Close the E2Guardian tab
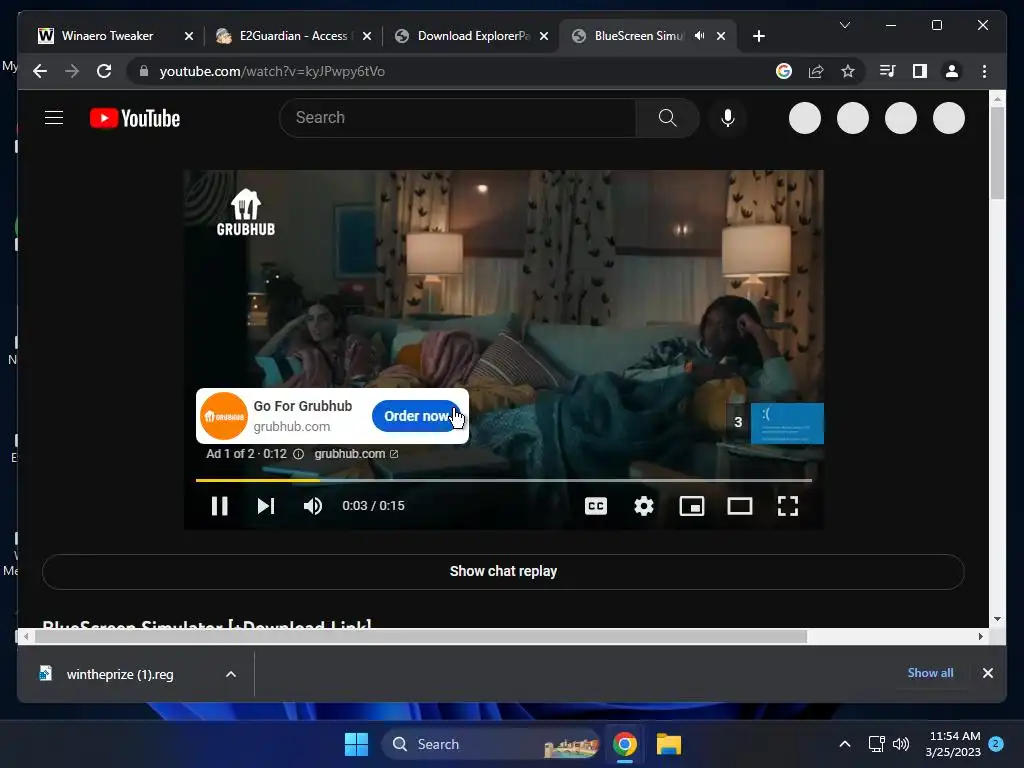Screen dimensions: 1024x768 (367, 36)
